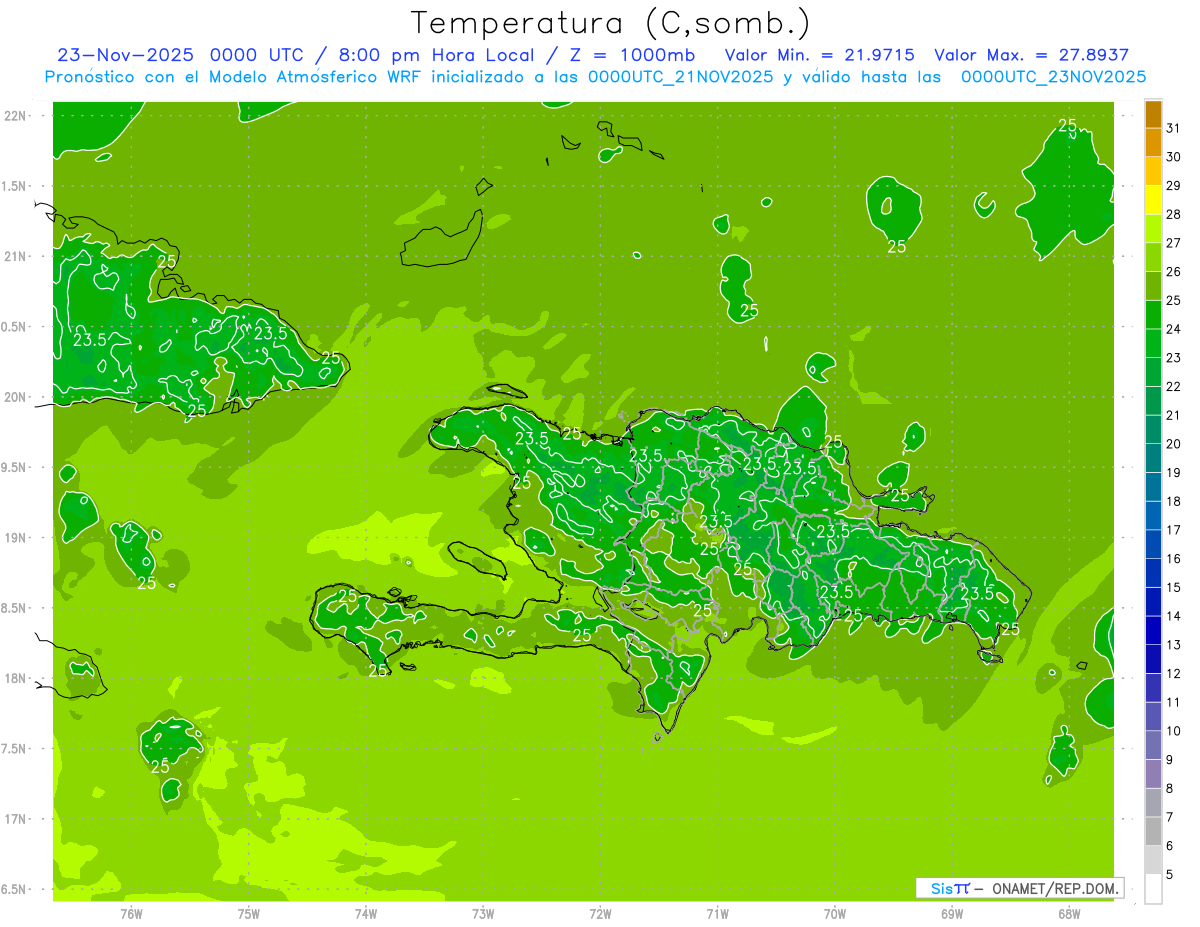Click the '31' value on the color scale
Viewport: 1200px width, 927px height.
[x=1173, y=128]
